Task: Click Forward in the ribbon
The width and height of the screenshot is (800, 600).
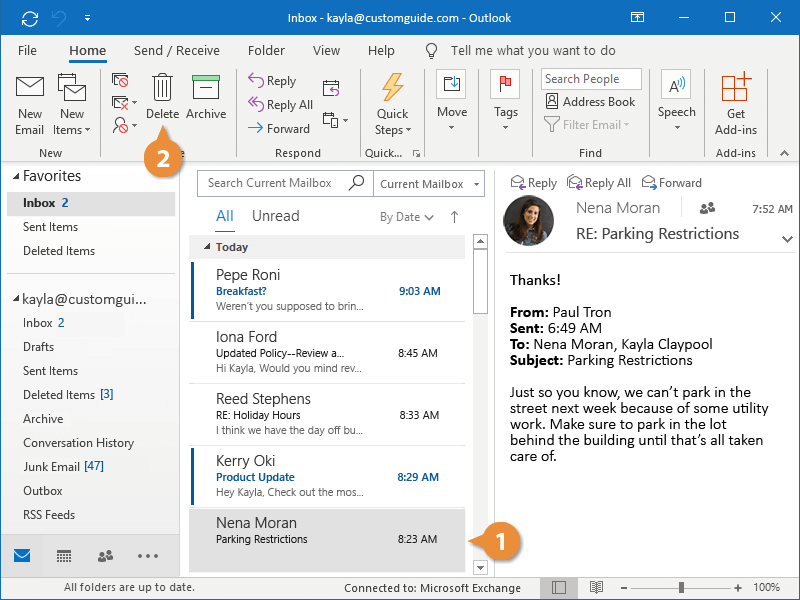Action: tap(279, 129)
